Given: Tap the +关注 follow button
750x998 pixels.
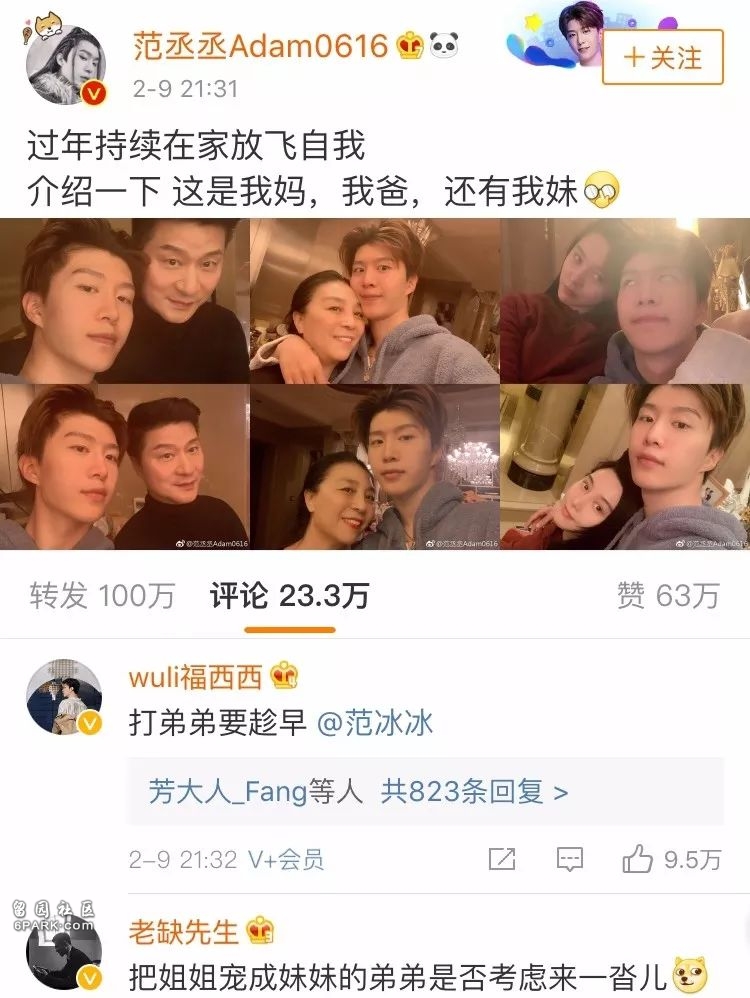Looking at the screenshot, I should click(x=662, y=57).
